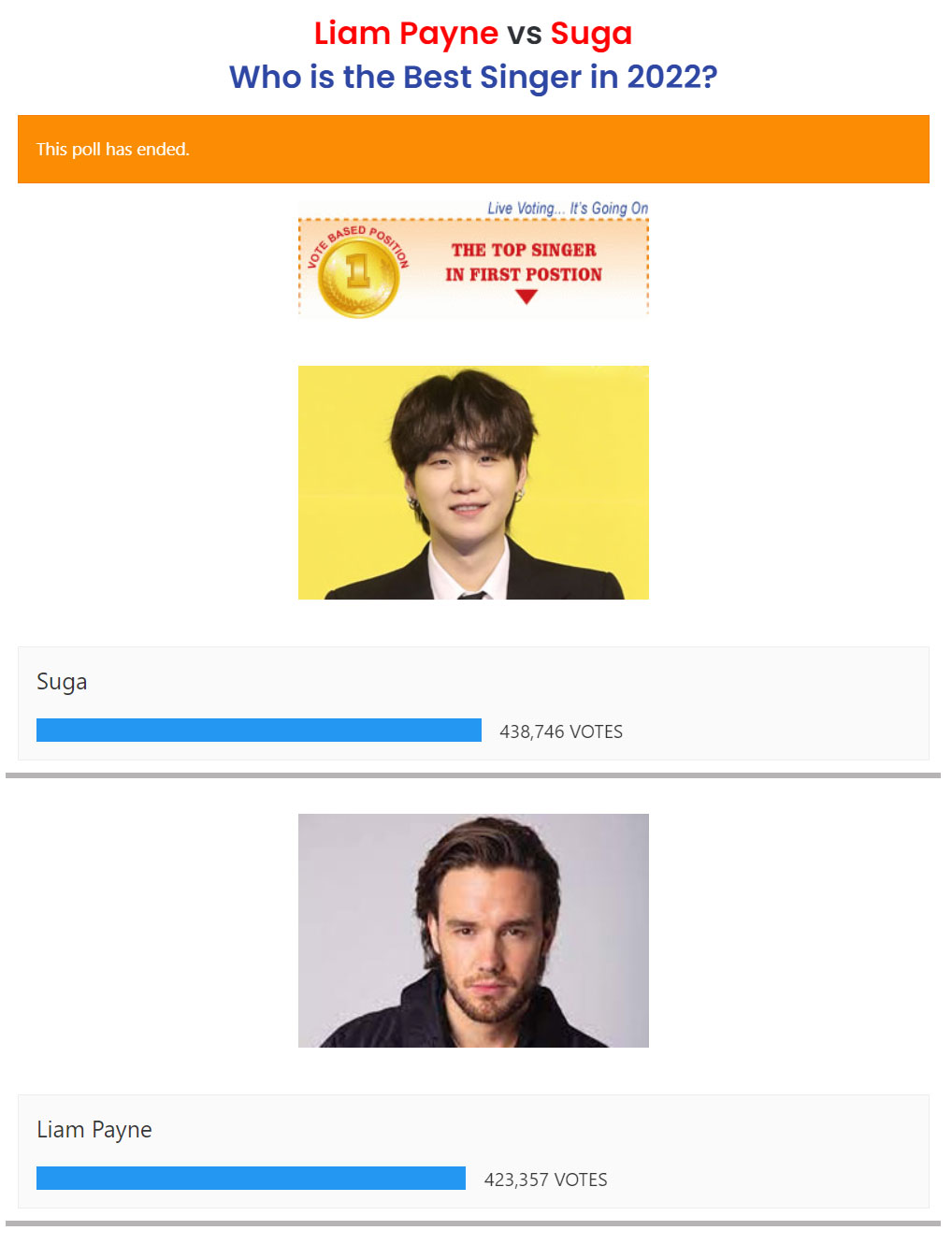The width and height of the screenshot is (952, 1245).
Task: Click the 'Liam Payne' red title text
Action: click(406, 34)
